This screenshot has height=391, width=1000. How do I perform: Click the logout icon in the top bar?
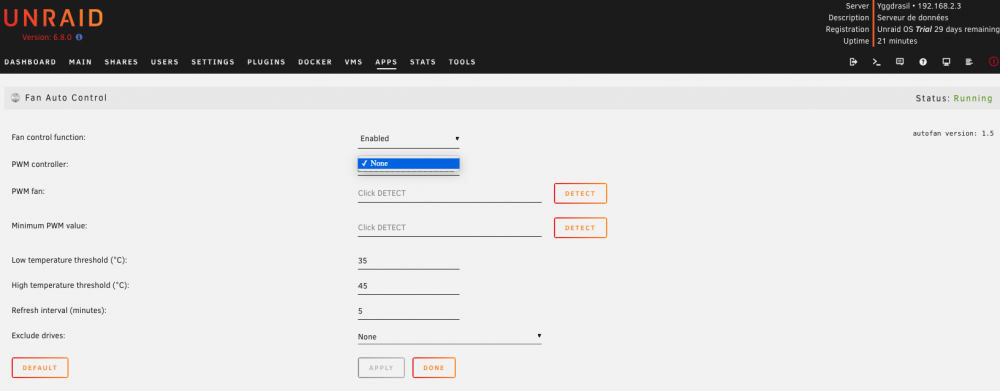(x=853, y=62)
